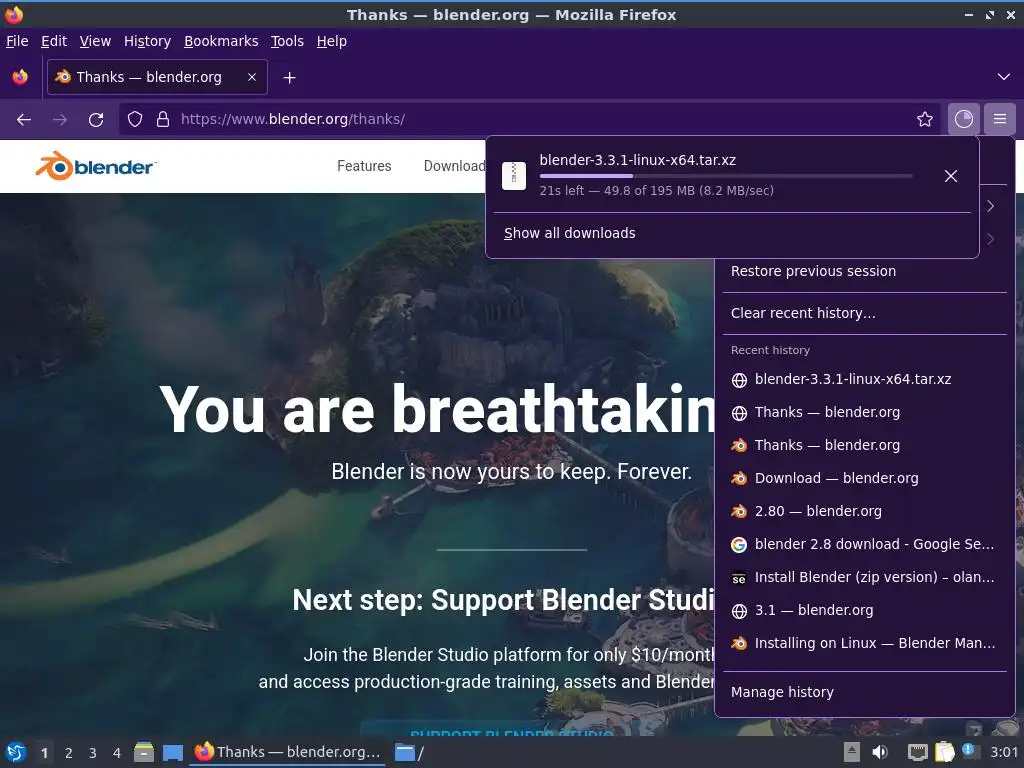Open blender 2.8 download Google search entry

point(865,544)
